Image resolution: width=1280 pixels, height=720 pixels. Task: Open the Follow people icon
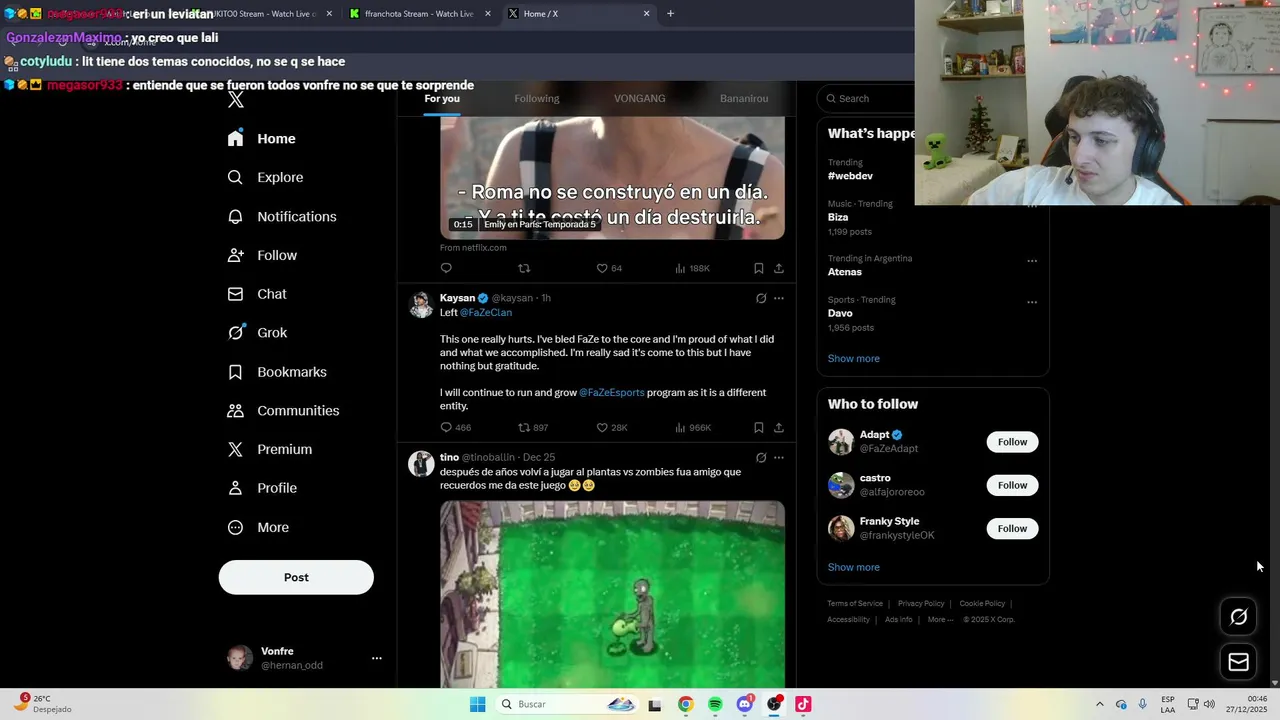(x=235, y=255)
